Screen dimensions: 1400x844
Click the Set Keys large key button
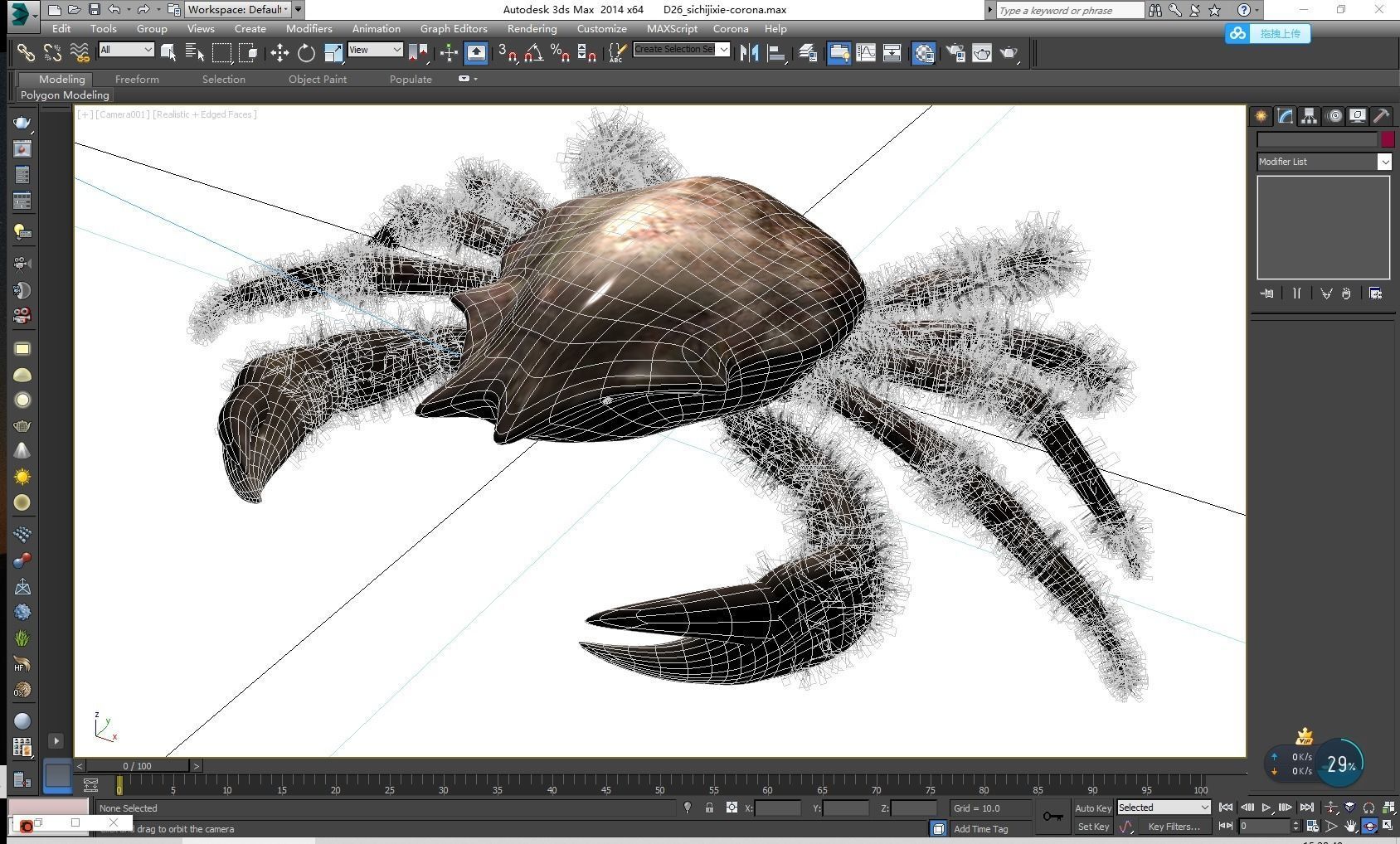(x=1053, y=817)
